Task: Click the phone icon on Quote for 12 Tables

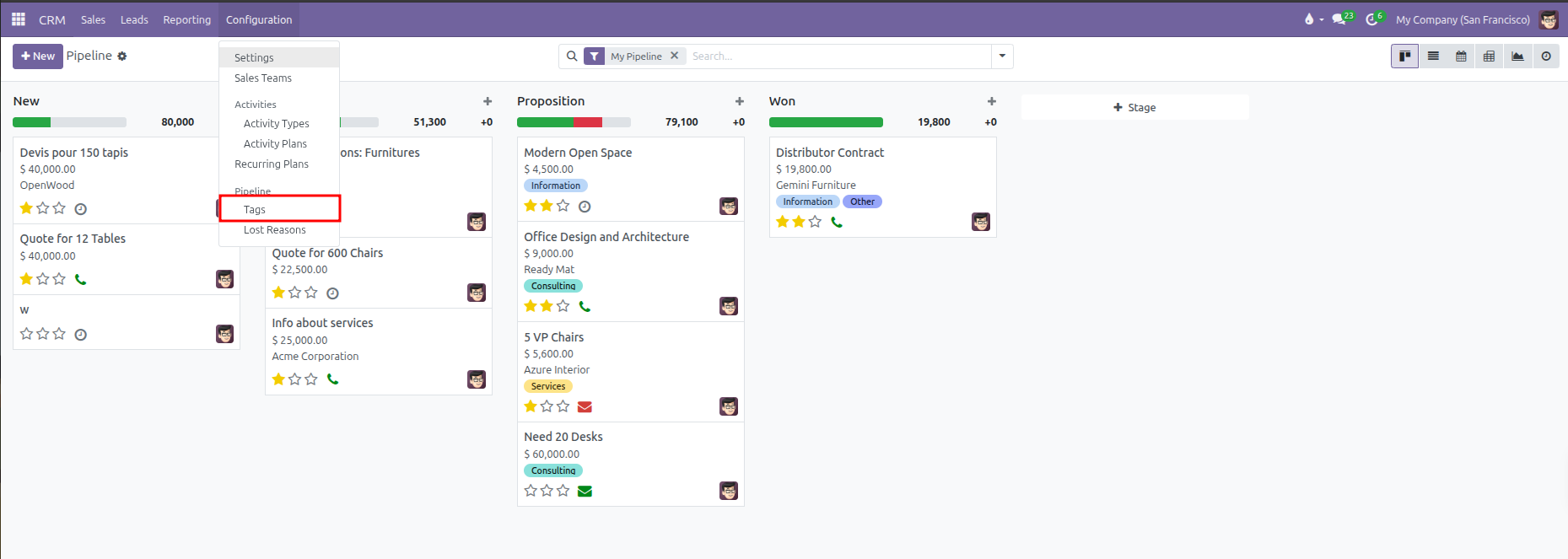Action: tap(81, 279)
